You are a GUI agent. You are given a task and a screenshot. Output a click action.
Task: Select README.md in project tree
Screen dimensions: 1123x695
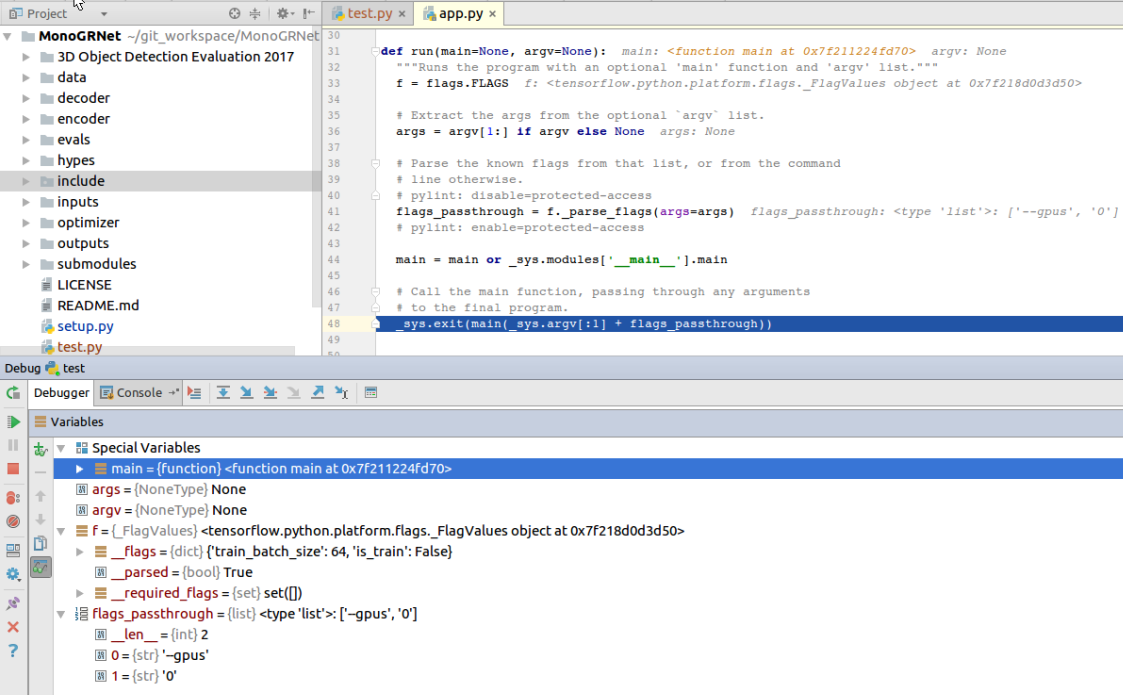97,306
